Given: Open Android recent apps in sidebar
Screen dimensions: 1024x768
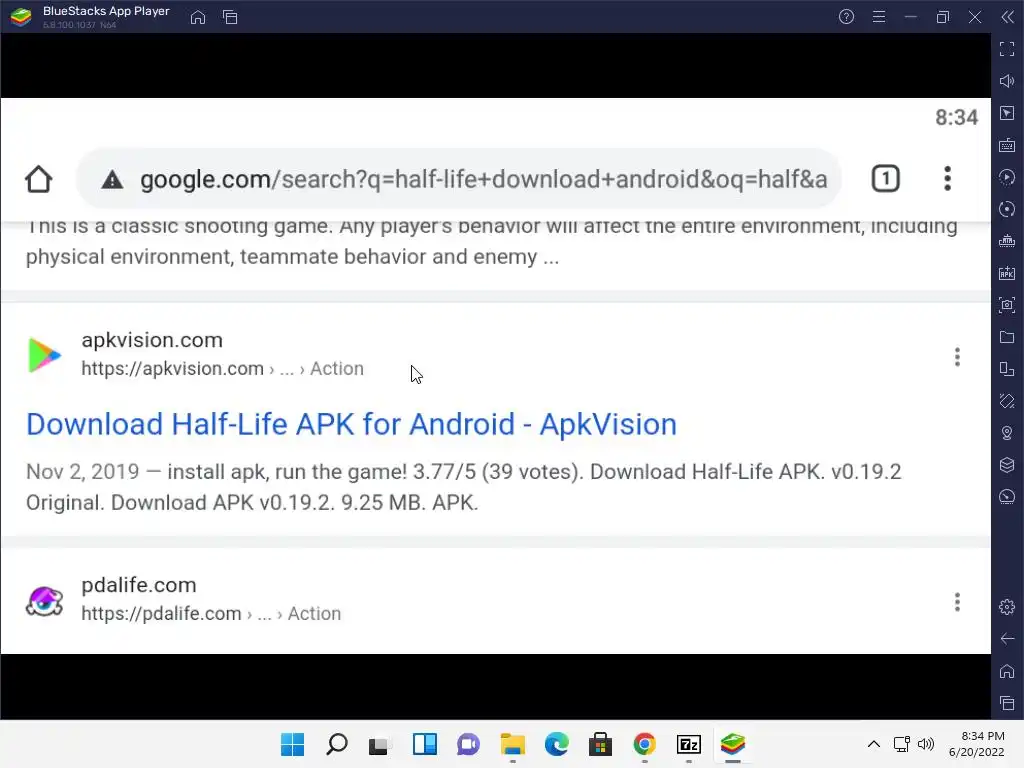Looking at the screenshot, I should pos(1007,703).
